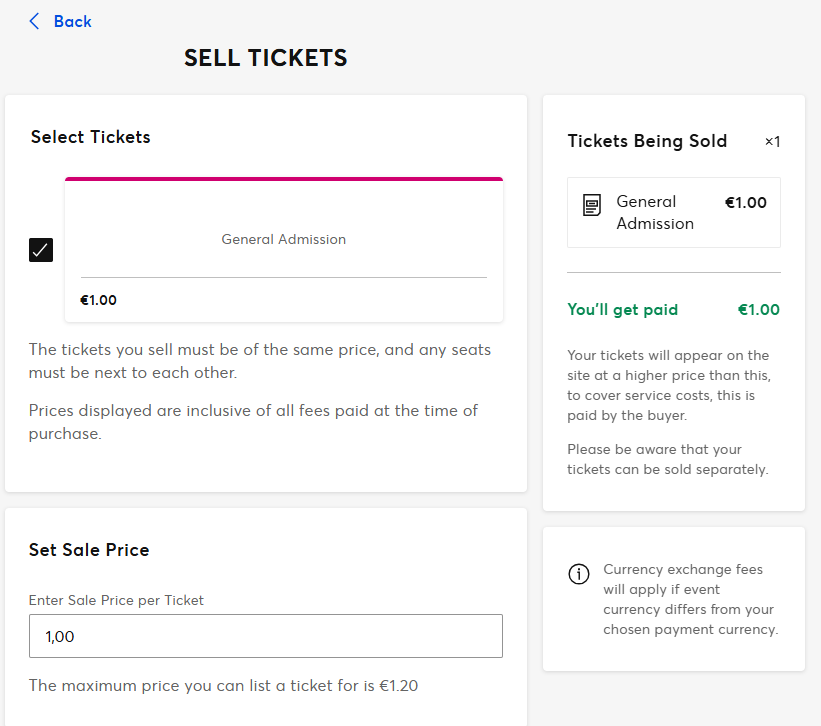The image size is (821, 726).
Task: Click the Select Tickets section heading
Action: (x=90, y=137)
